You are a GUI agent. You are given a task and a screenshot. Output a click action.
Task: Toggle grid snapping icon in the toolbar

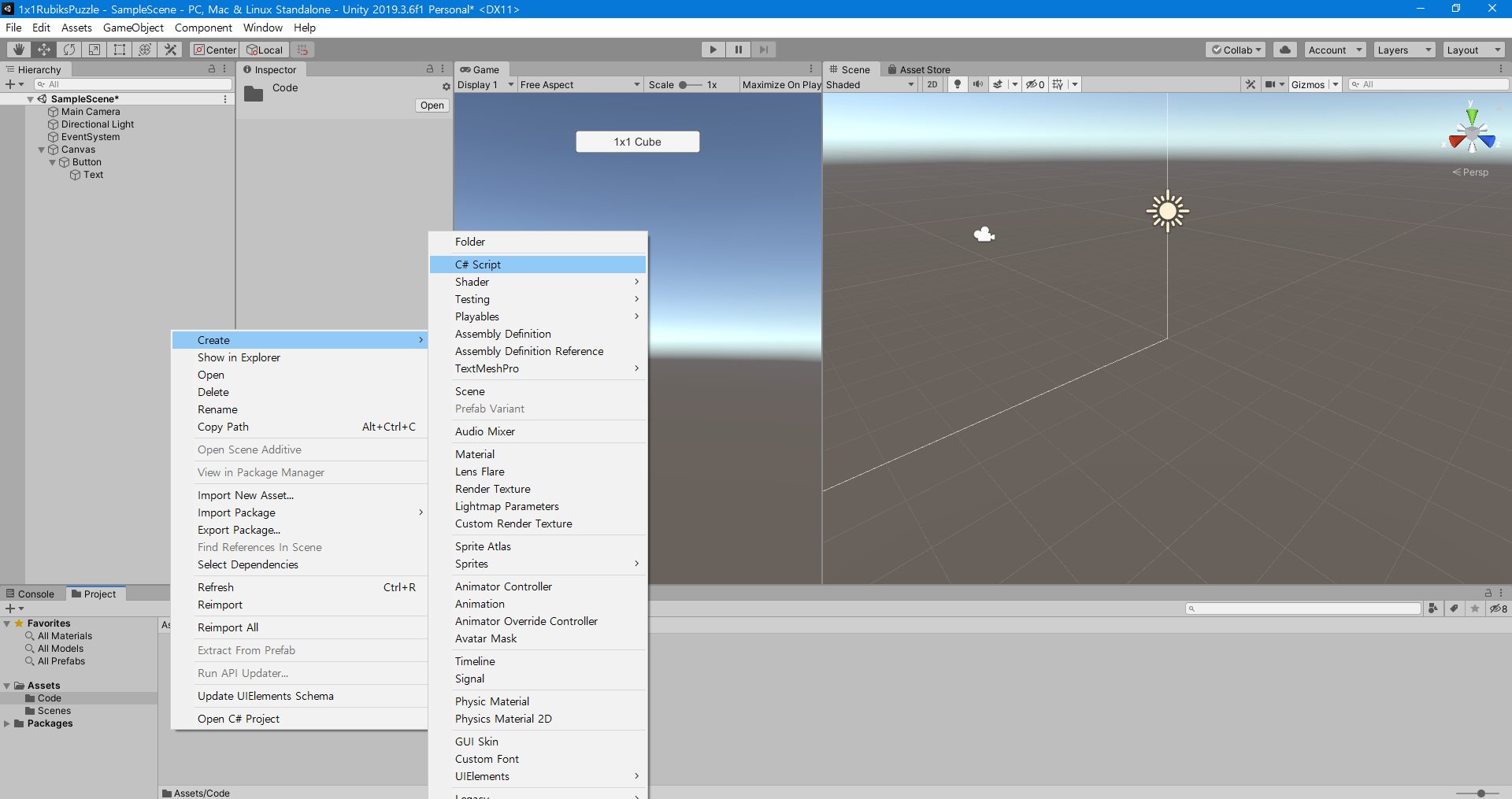point(302,50)
